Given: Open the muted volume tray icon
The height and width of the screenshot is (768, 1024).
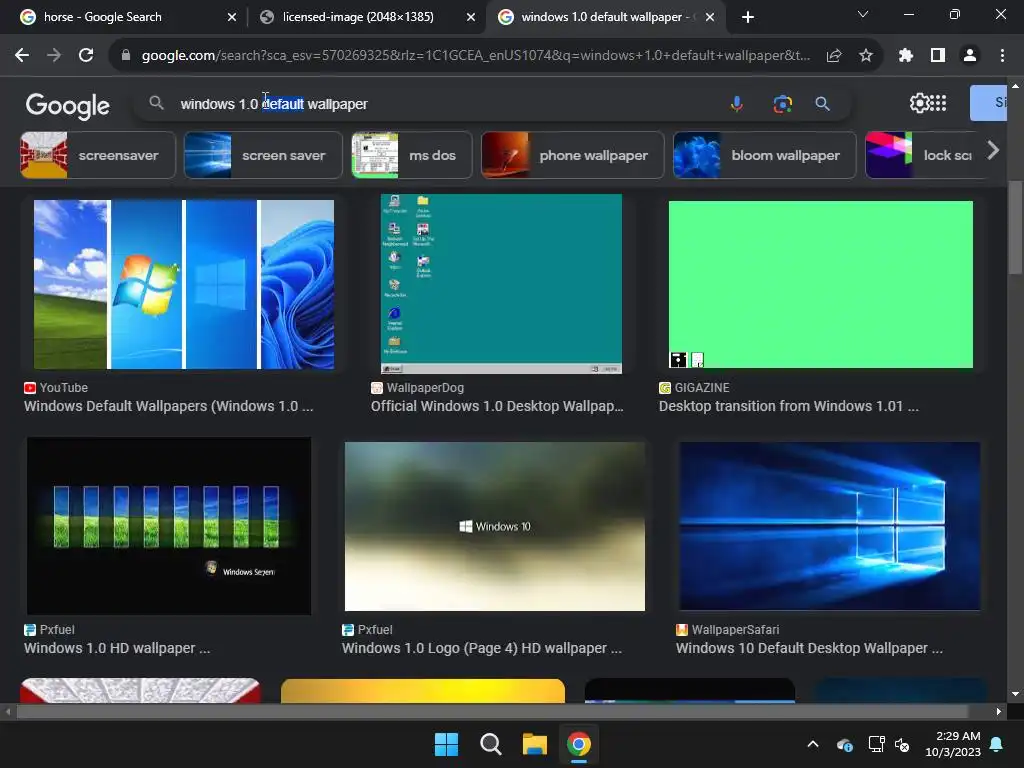Looking at the screenshot, I should (x=902, y=744).
